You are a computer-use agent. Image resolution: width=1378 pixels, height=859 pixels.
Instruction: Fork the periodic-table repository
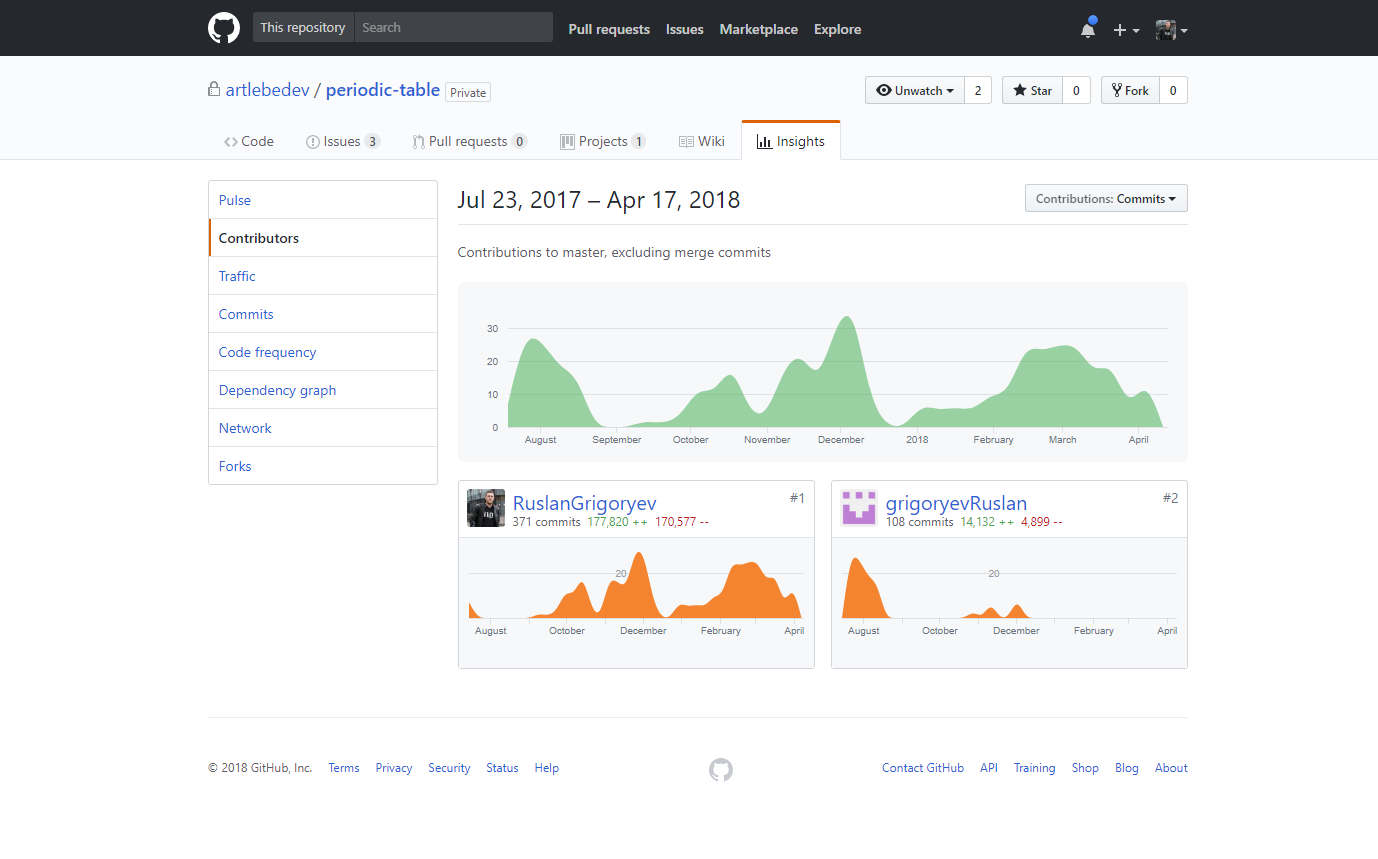(x=1130, y=90)
